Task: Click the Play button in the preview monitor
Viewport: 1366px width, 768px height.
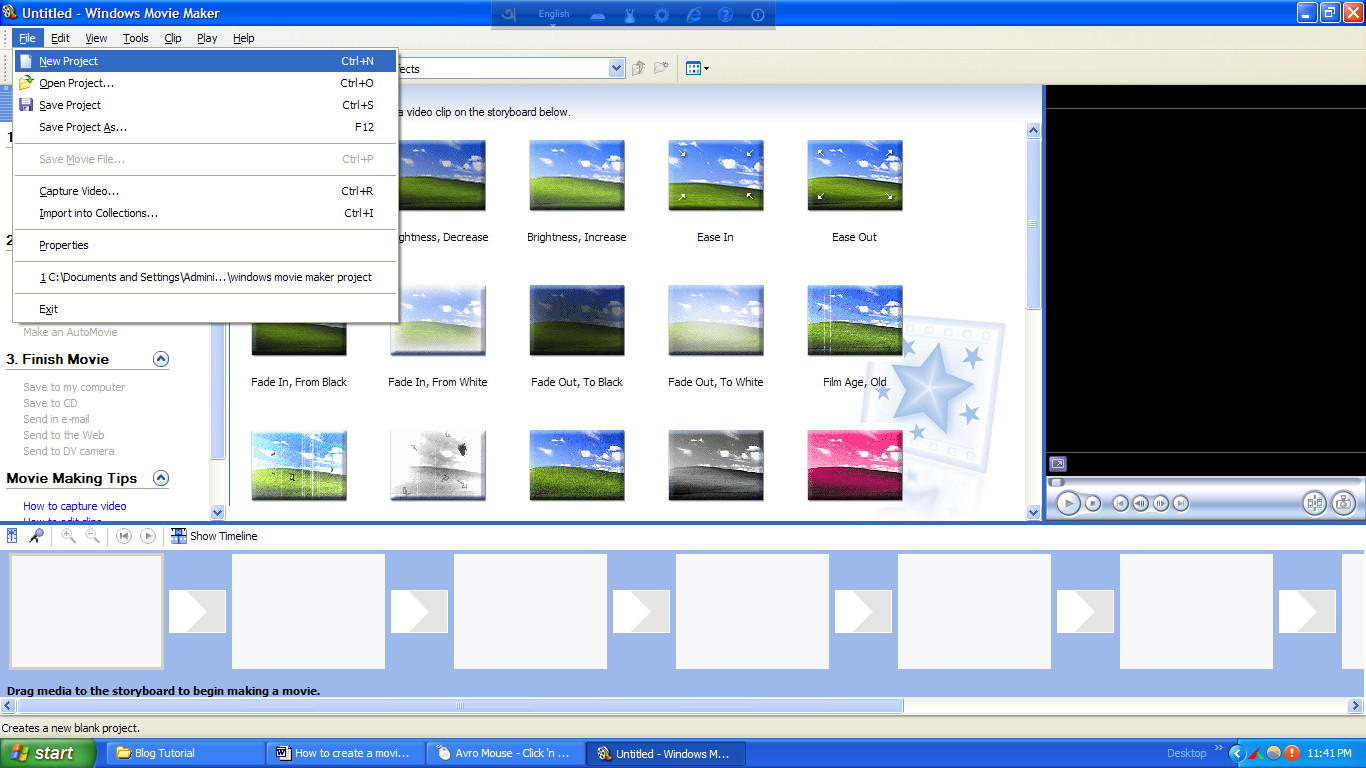Action: [1068, 504]
